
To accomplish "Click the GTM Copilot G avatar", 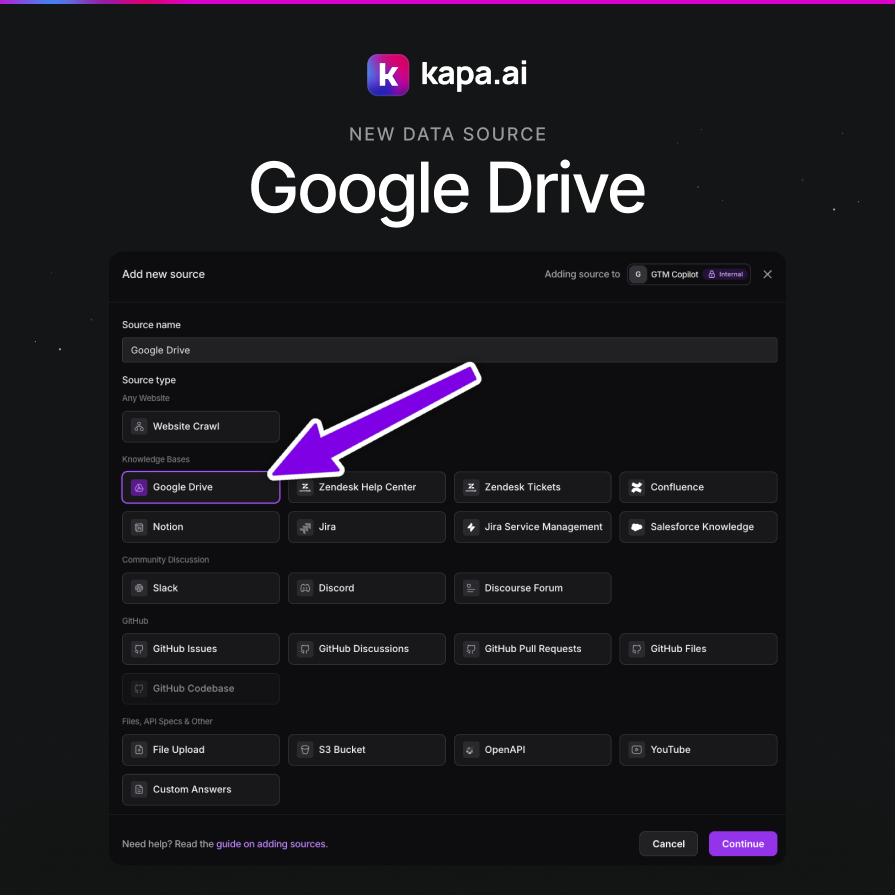I will (x=638, y=275).
